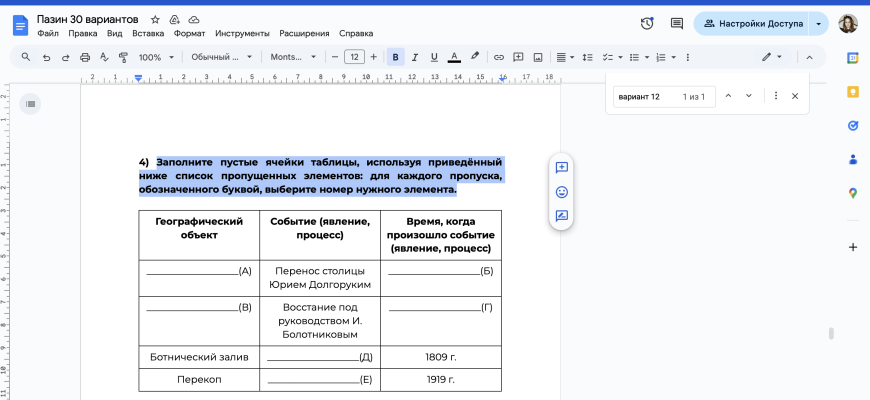This screenshot has height=400, width=870.
Task: Open the Формат menu
Action: pos(189,33)
